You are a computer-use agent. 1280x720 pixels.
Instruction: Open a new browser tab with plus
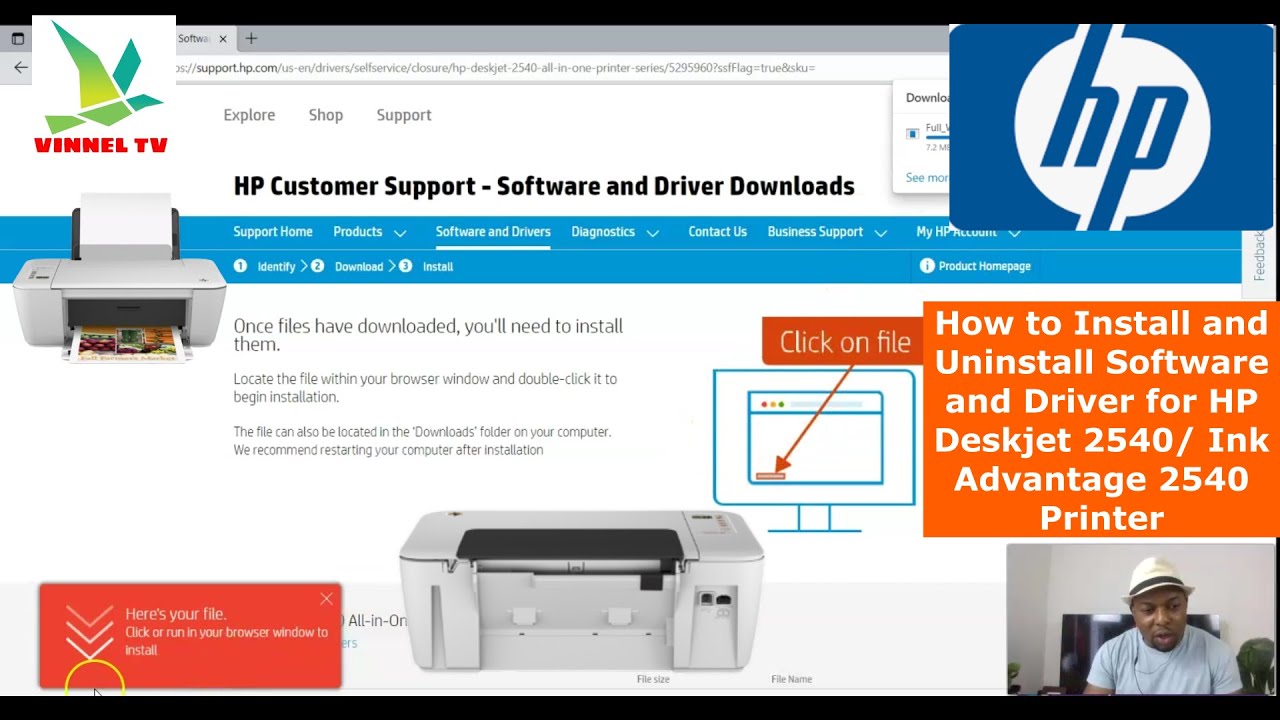[x=251, y=39]
